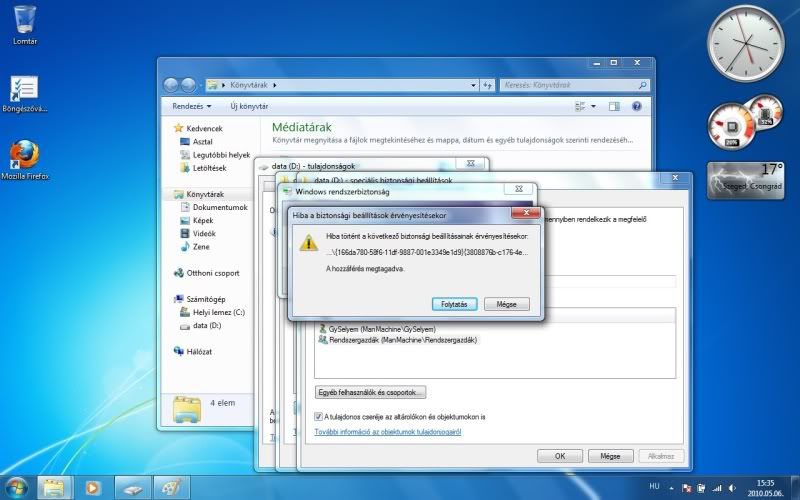Toggle the preview pane icon in Explorer
The width and height of the screenshot is (800, 500).
[614, 106]
